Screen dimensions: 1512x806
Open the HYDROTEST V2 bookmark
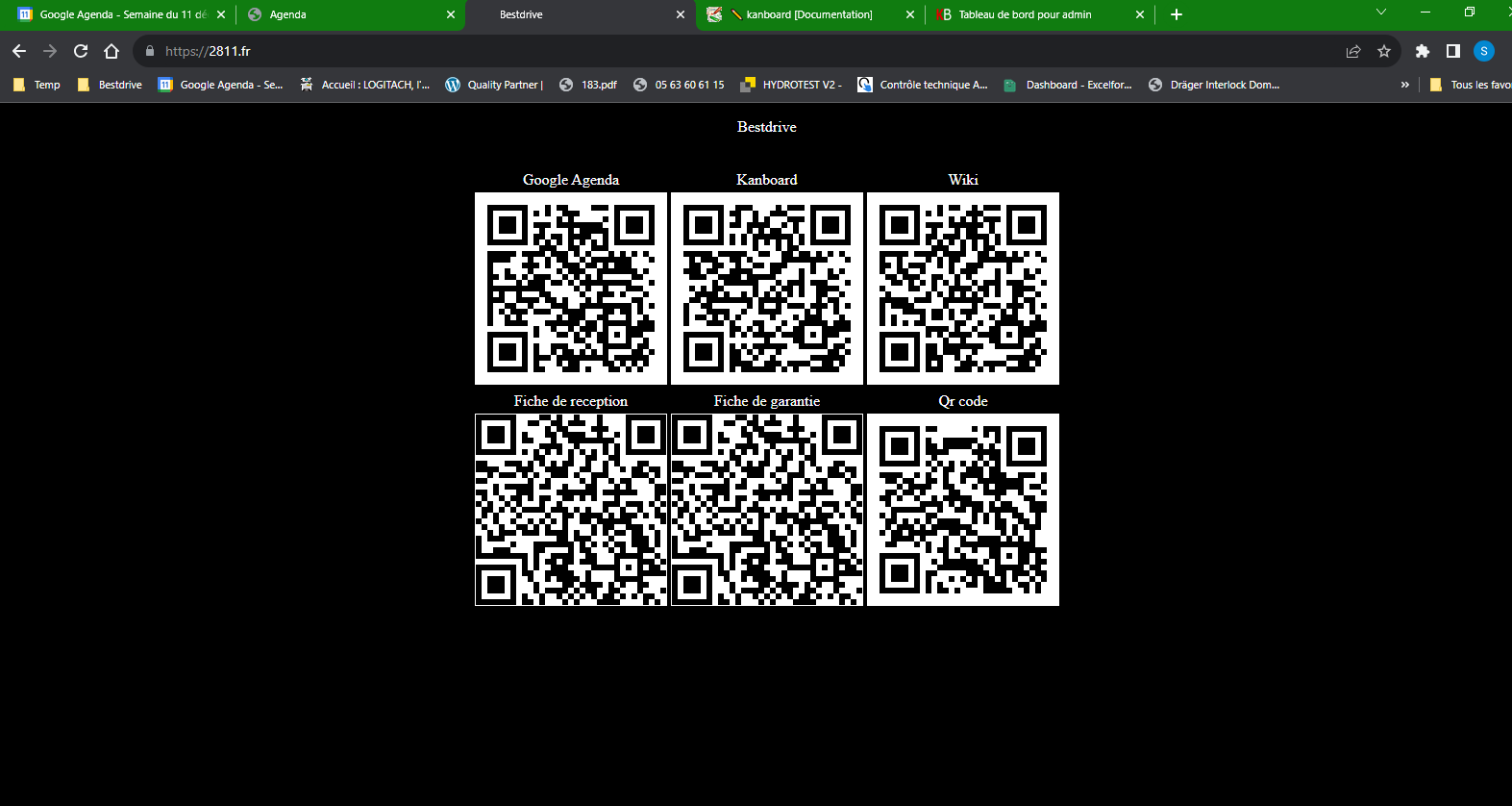click(x=791, y=85)
